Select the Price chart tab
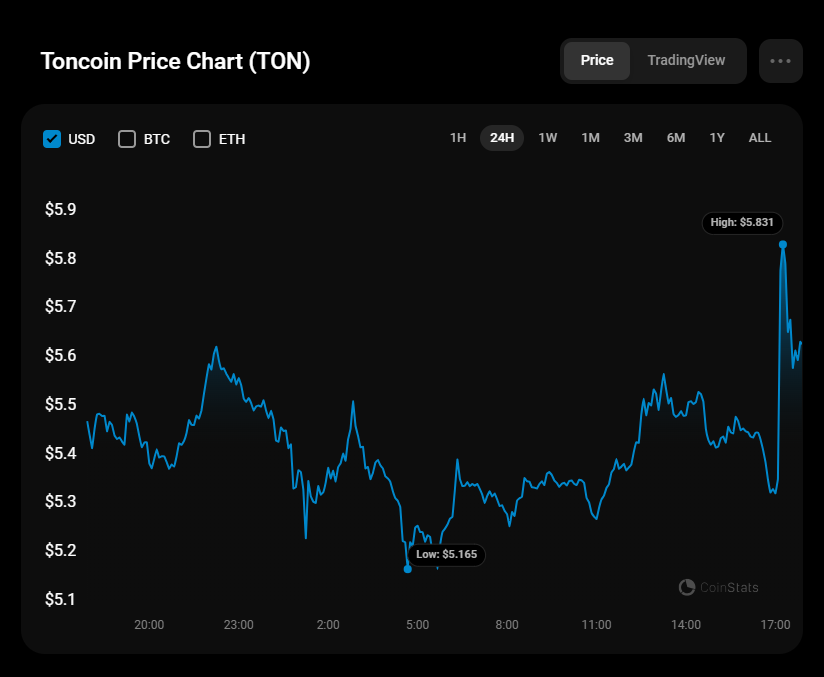824x677 pixels. 597,61
